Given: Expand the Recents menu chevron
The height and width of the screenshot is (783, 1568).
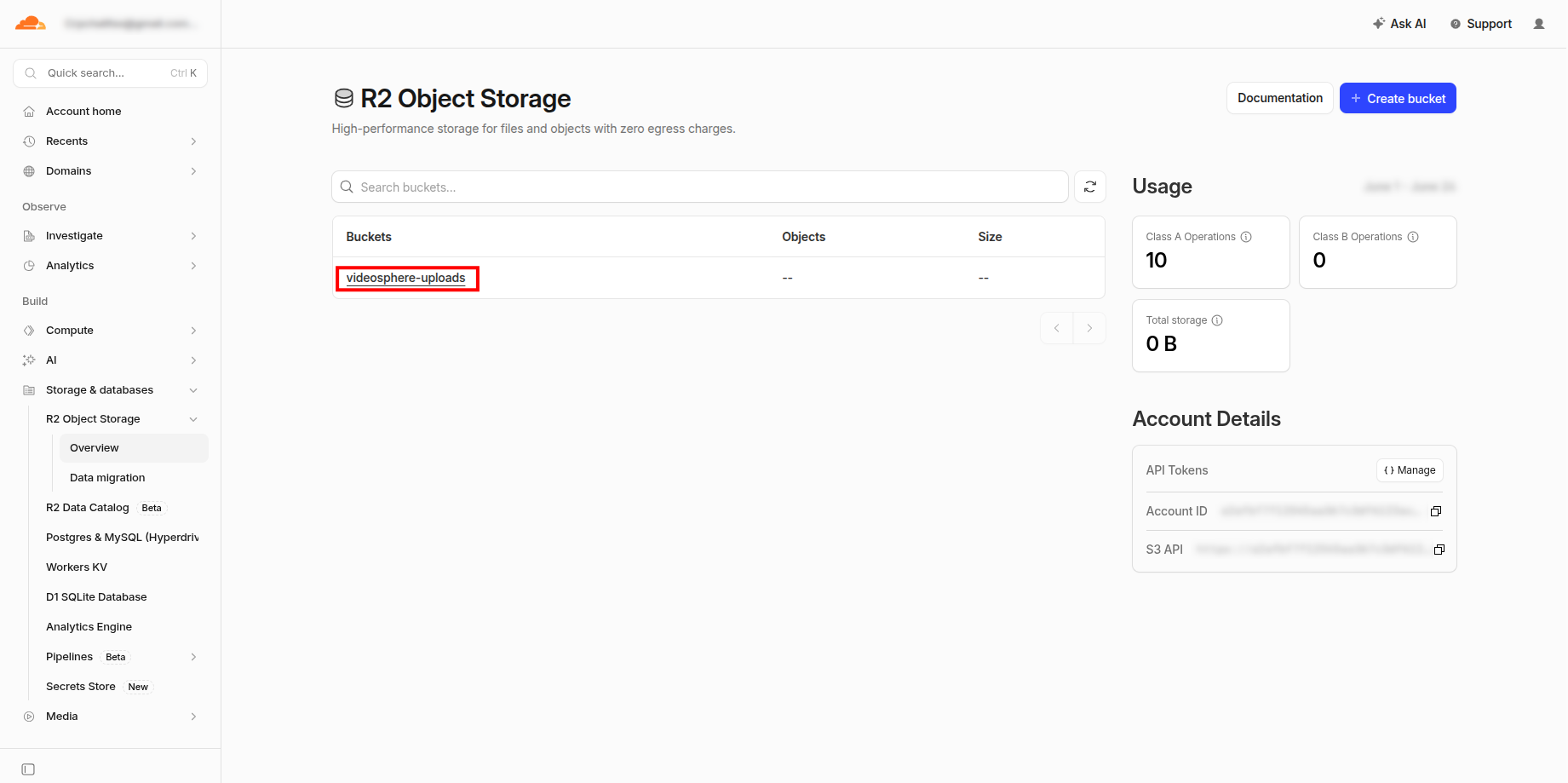Looking at the screenshot, I should click(193, 141).
